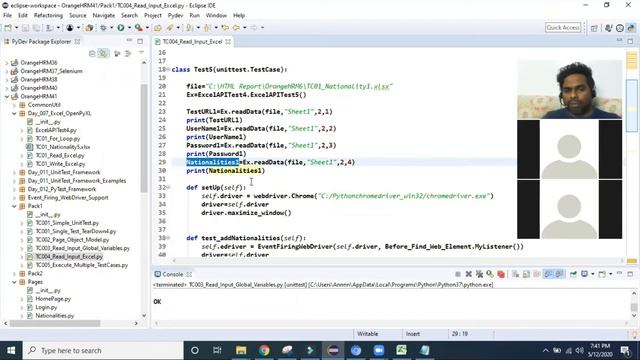The width and height of the screenshot is (640, 360).
Task: Open the Refactoring menu
Action: 48,16
